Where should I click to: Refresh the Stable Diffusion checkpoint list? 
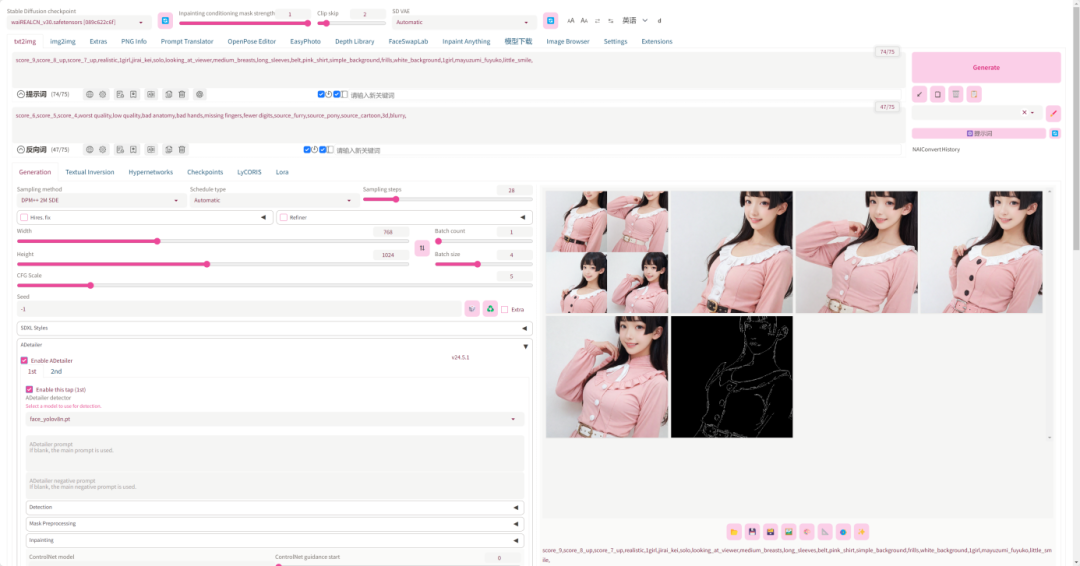click(165, 21)
